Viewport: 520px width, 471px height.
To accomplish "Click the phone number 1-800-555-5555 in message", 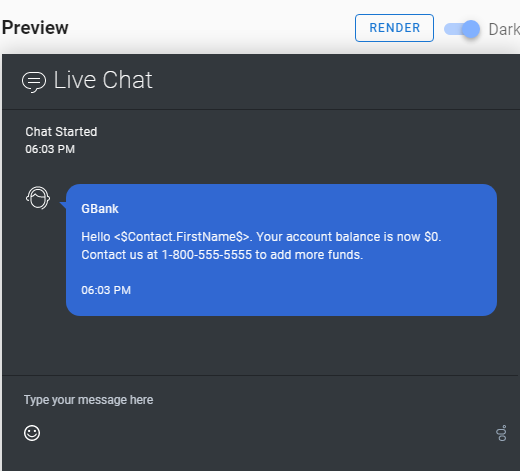I will click(x=207, y=255).
